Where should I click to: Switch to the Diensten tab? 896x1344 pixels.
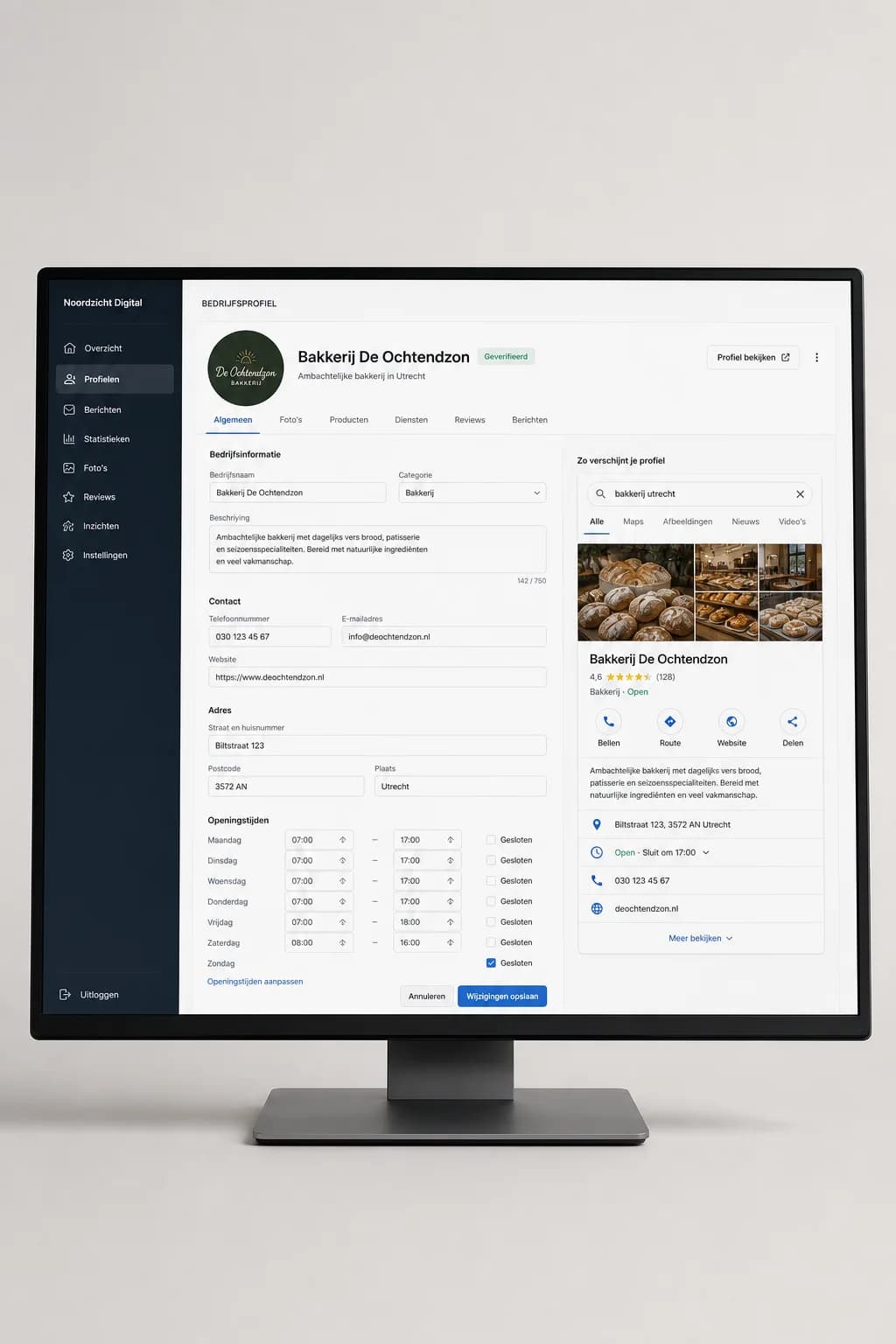point(411,420)
